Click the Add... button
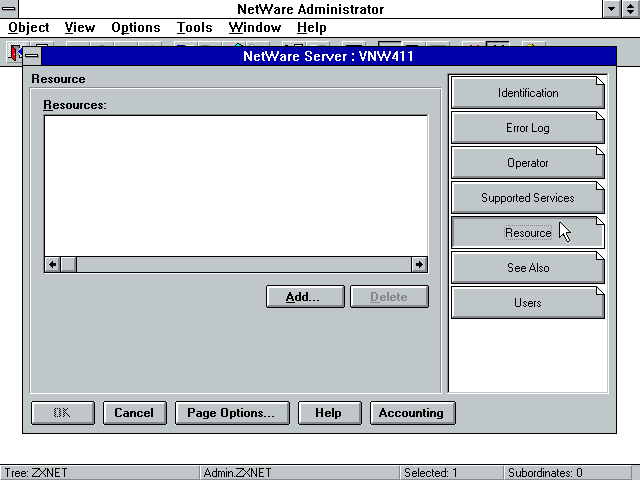Viewport: 640px width, 480px height. 305,297
